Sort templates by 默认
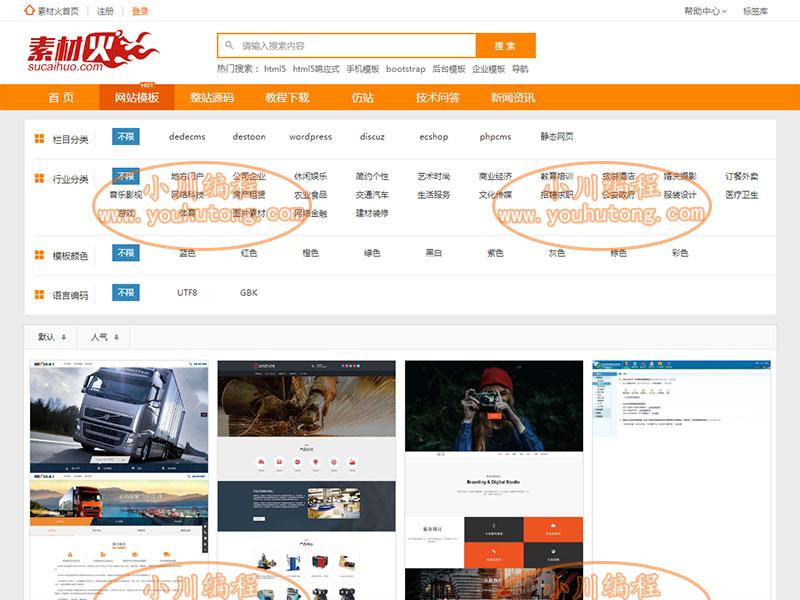The image size is (800, 600). click(52, 337)
